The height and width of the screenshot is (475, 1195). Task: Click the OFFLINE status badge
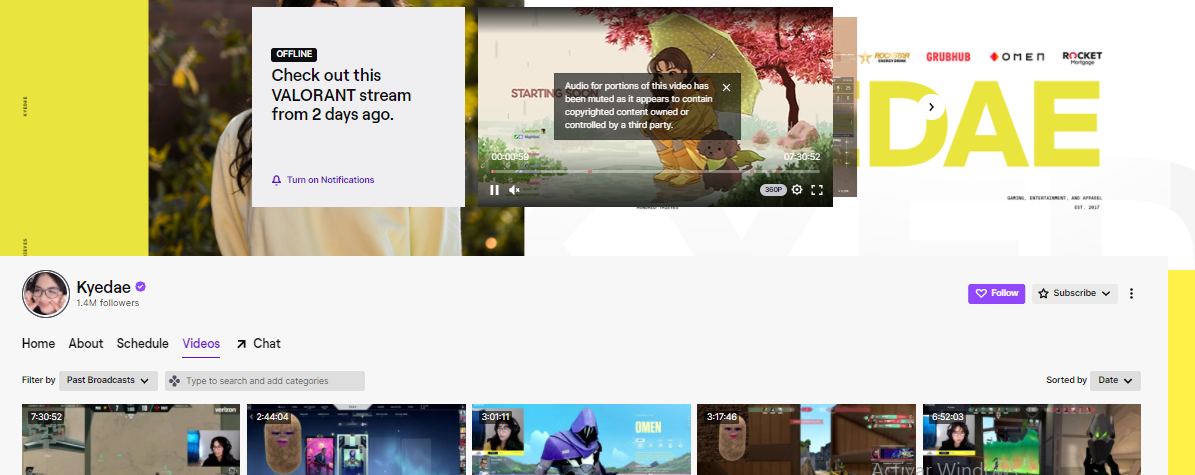[294, 55]
